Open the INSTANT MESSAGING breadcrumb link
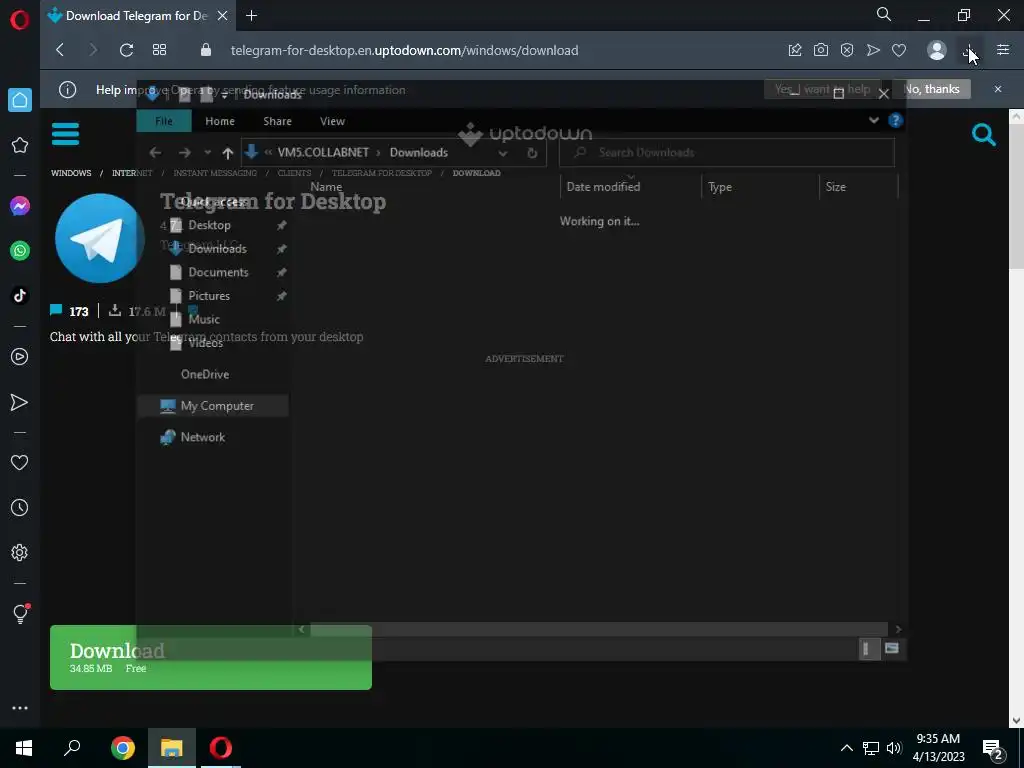Viewport: 1024px width, 768px height. pyautogui.click(x=215, y=173)
